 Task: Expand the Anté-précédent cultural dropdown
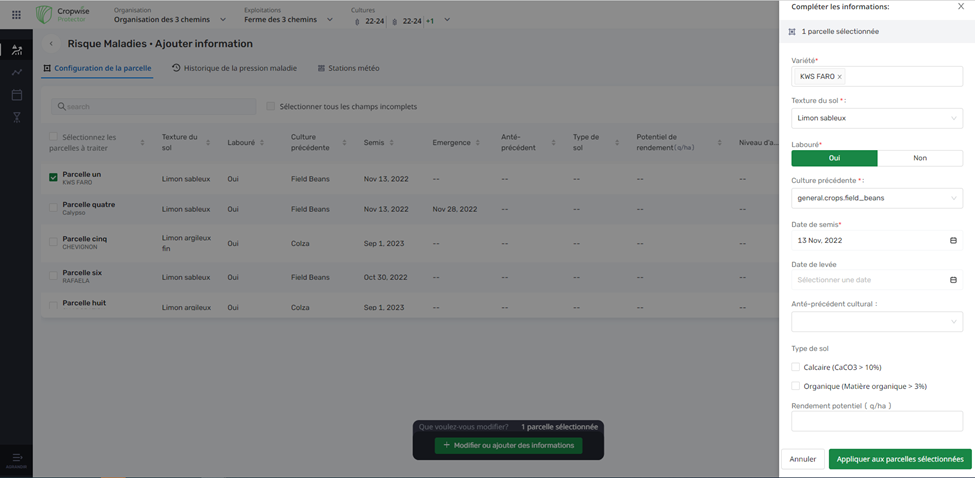pos(876,322)
